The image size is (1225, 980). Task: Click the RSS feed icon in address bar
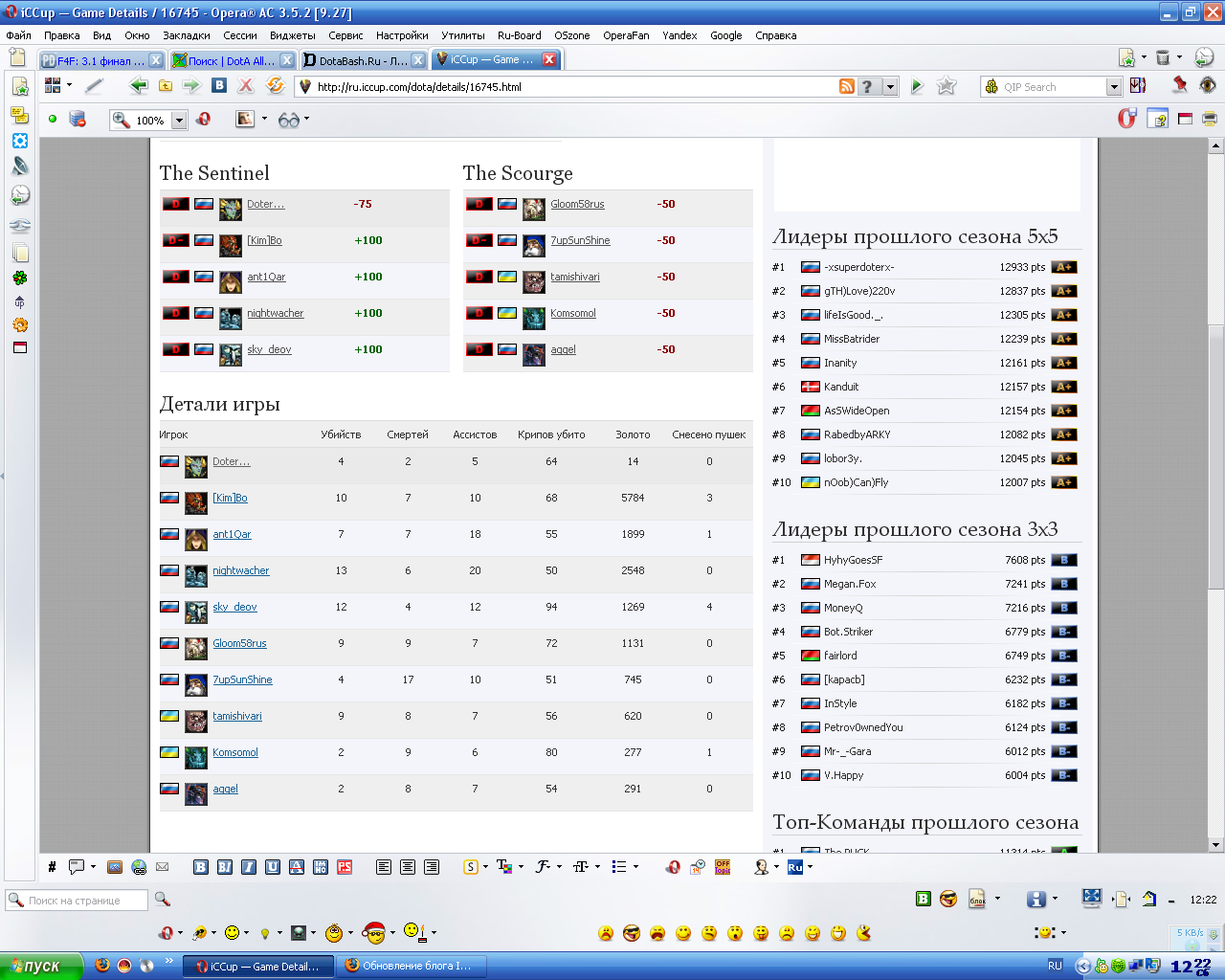[x=846, y=87]
